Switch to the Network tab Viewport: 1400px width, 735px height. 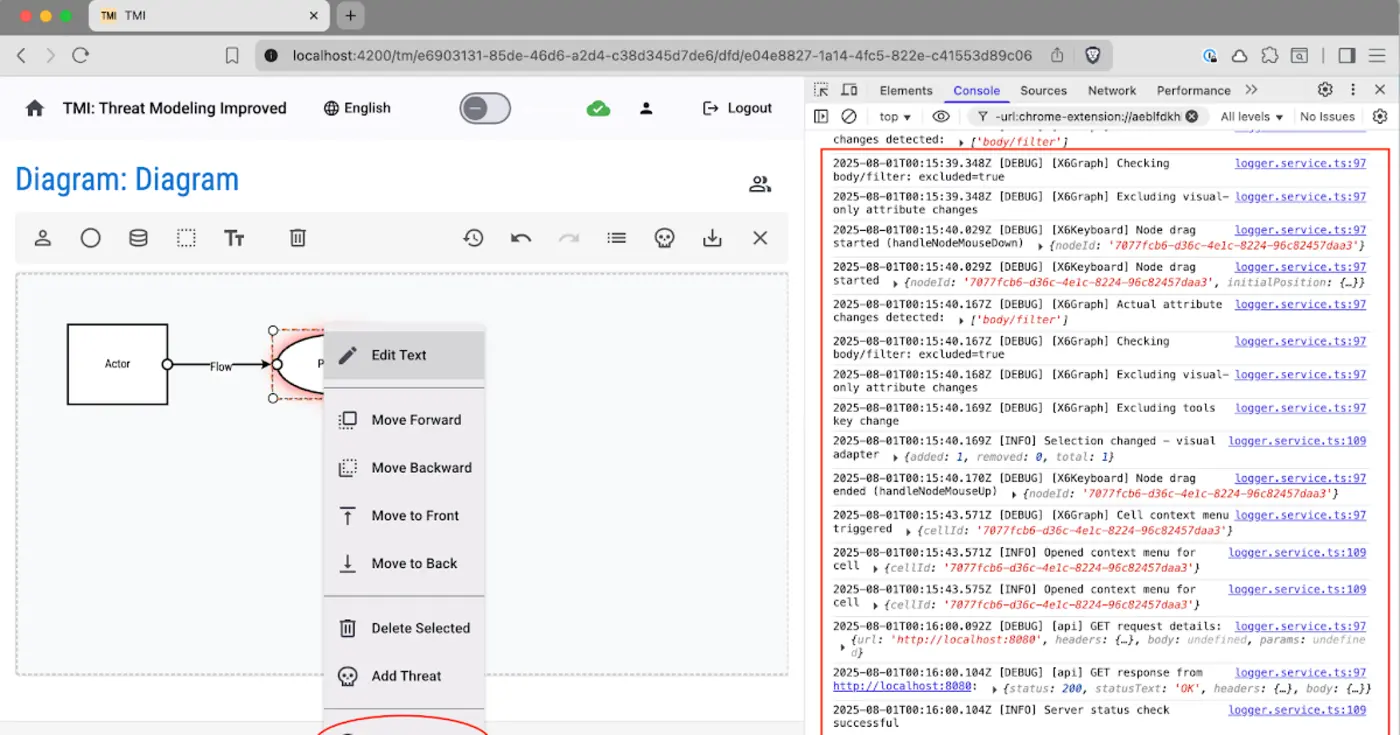(1112, 90)
